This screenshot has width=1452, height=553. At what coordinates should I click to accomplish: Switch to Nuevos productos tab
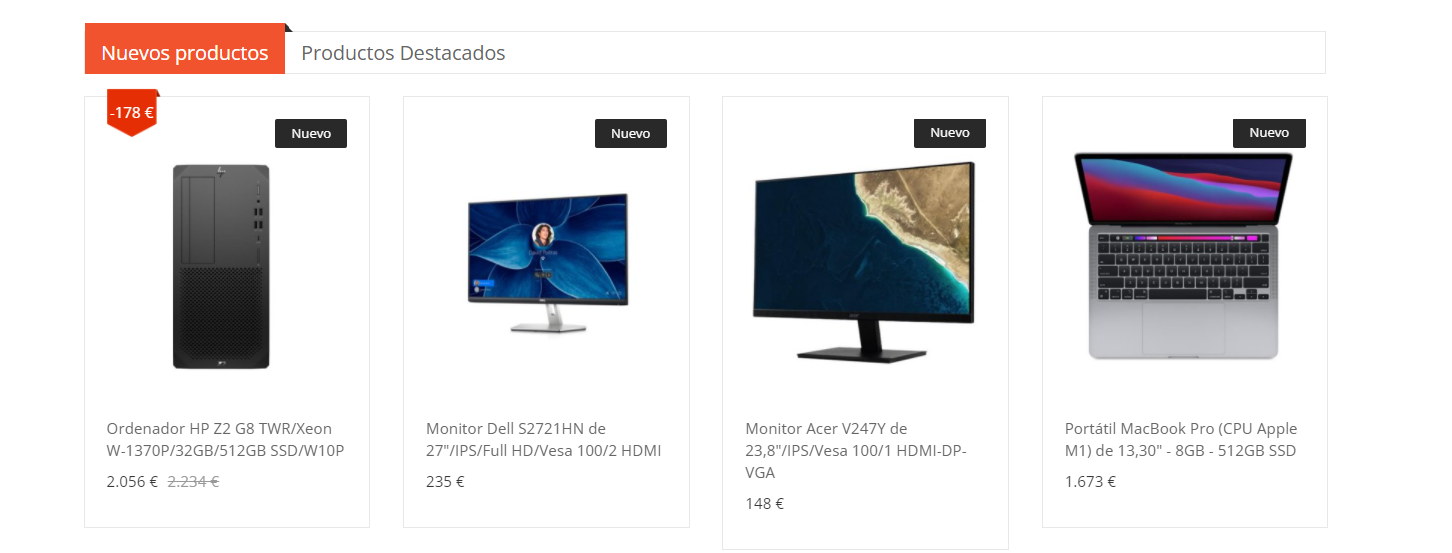click(185, 52)
